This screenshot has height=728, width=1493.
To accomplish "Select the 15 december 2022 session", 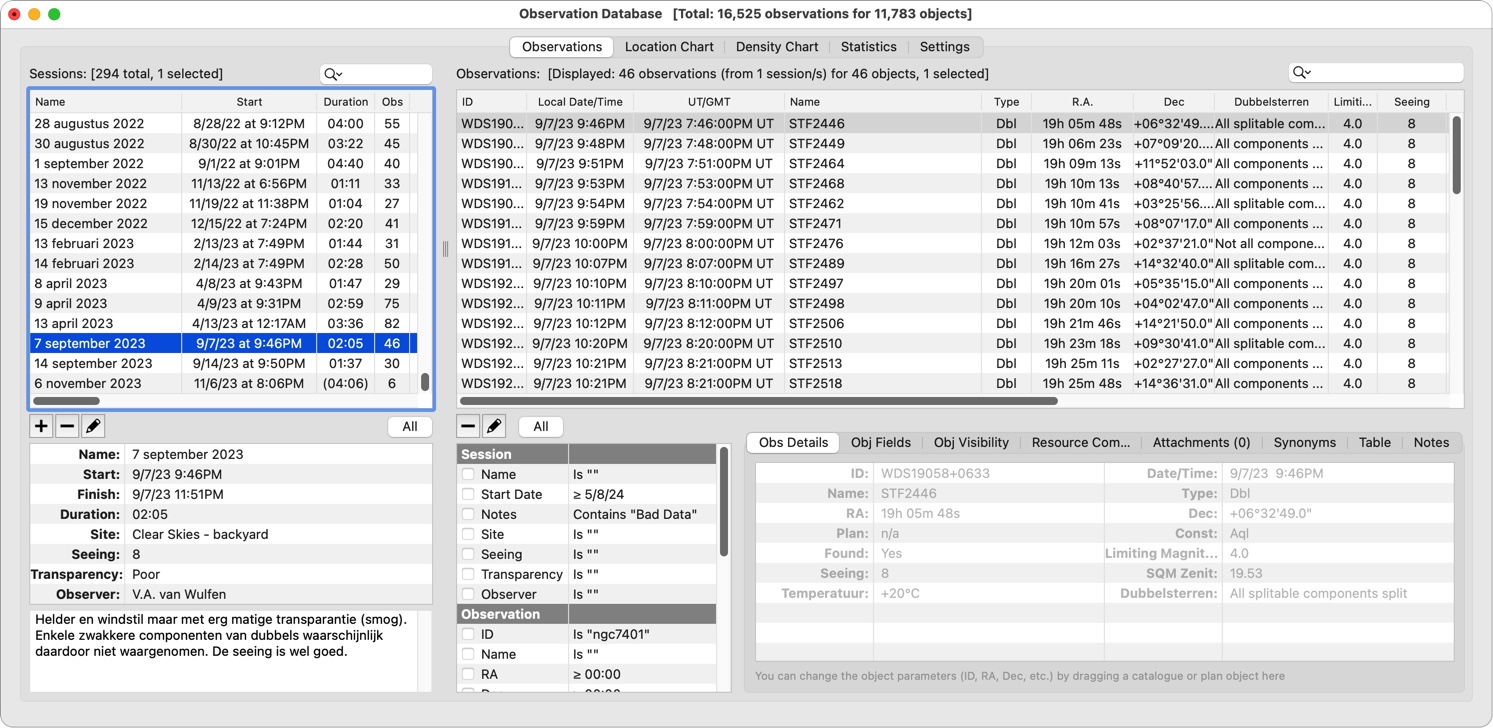I will tap(224, 223).
